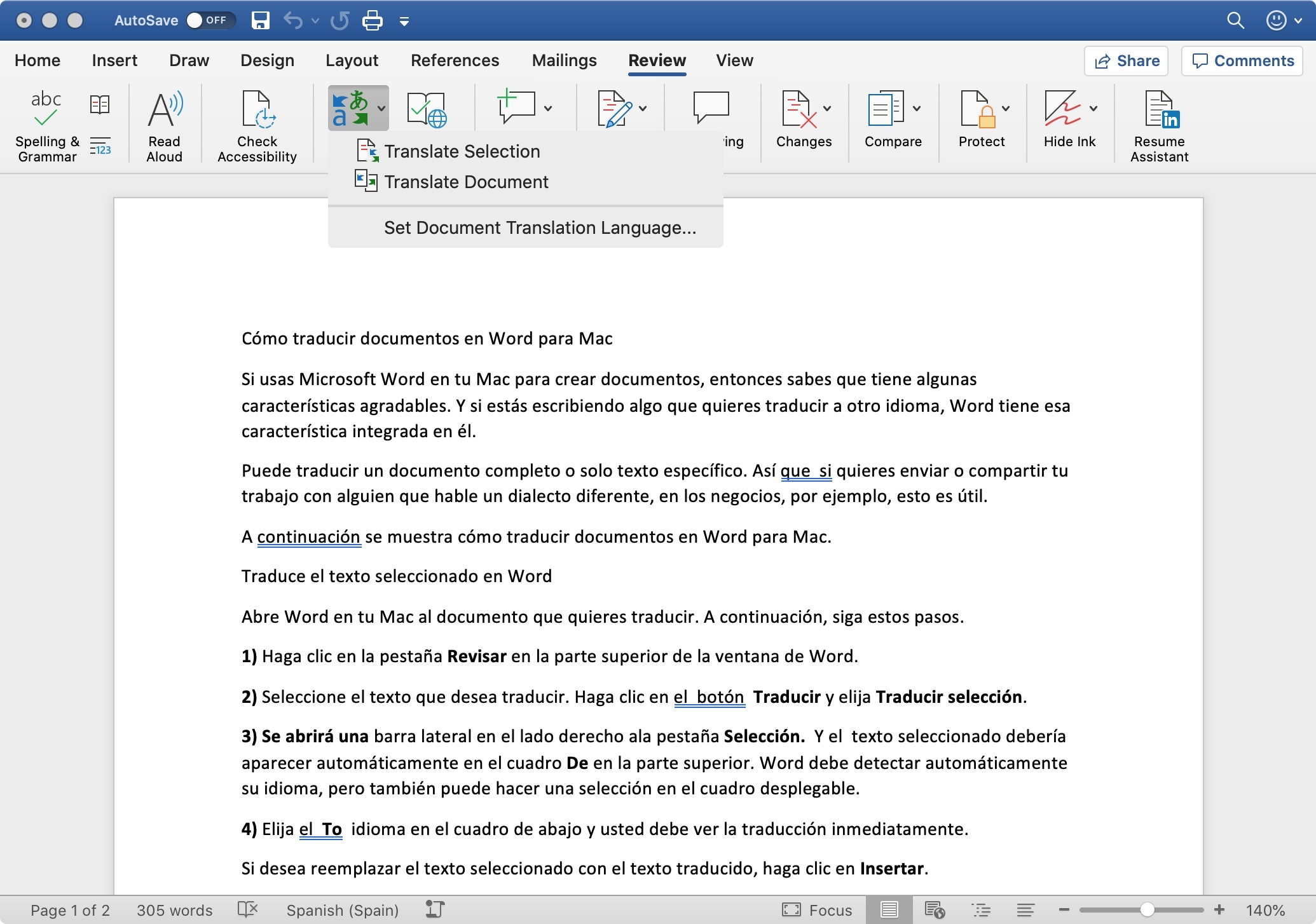Image resolution: width=1316 pixels, height=924 pixels.
Task: Click the New Comment icon
Action: tap(516, 106)
